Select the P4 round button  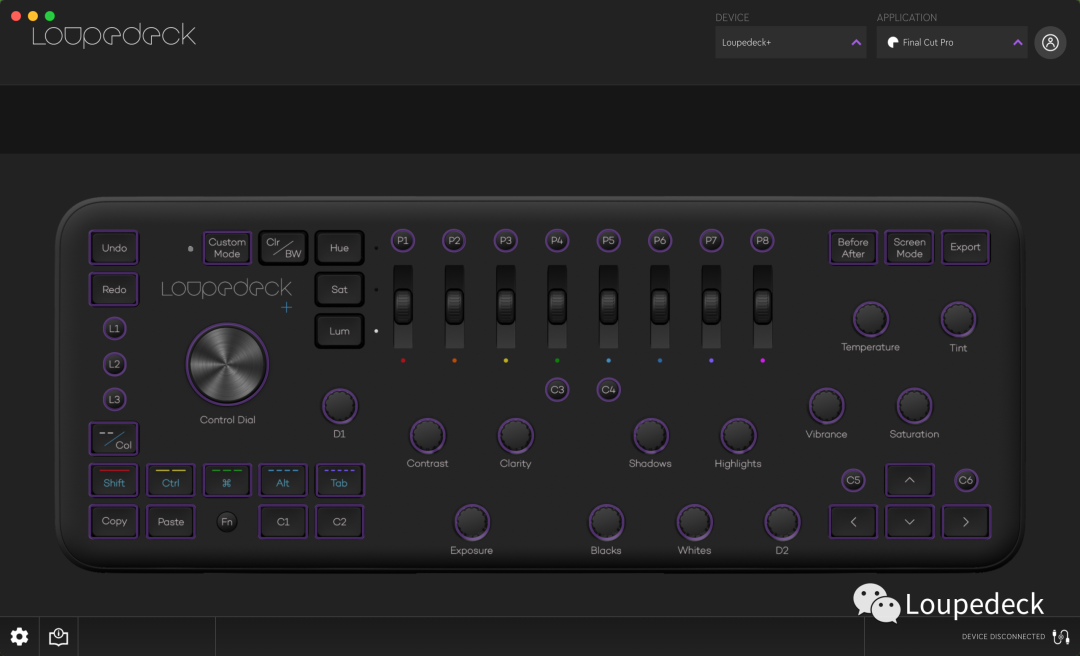[x=557, y=240]
